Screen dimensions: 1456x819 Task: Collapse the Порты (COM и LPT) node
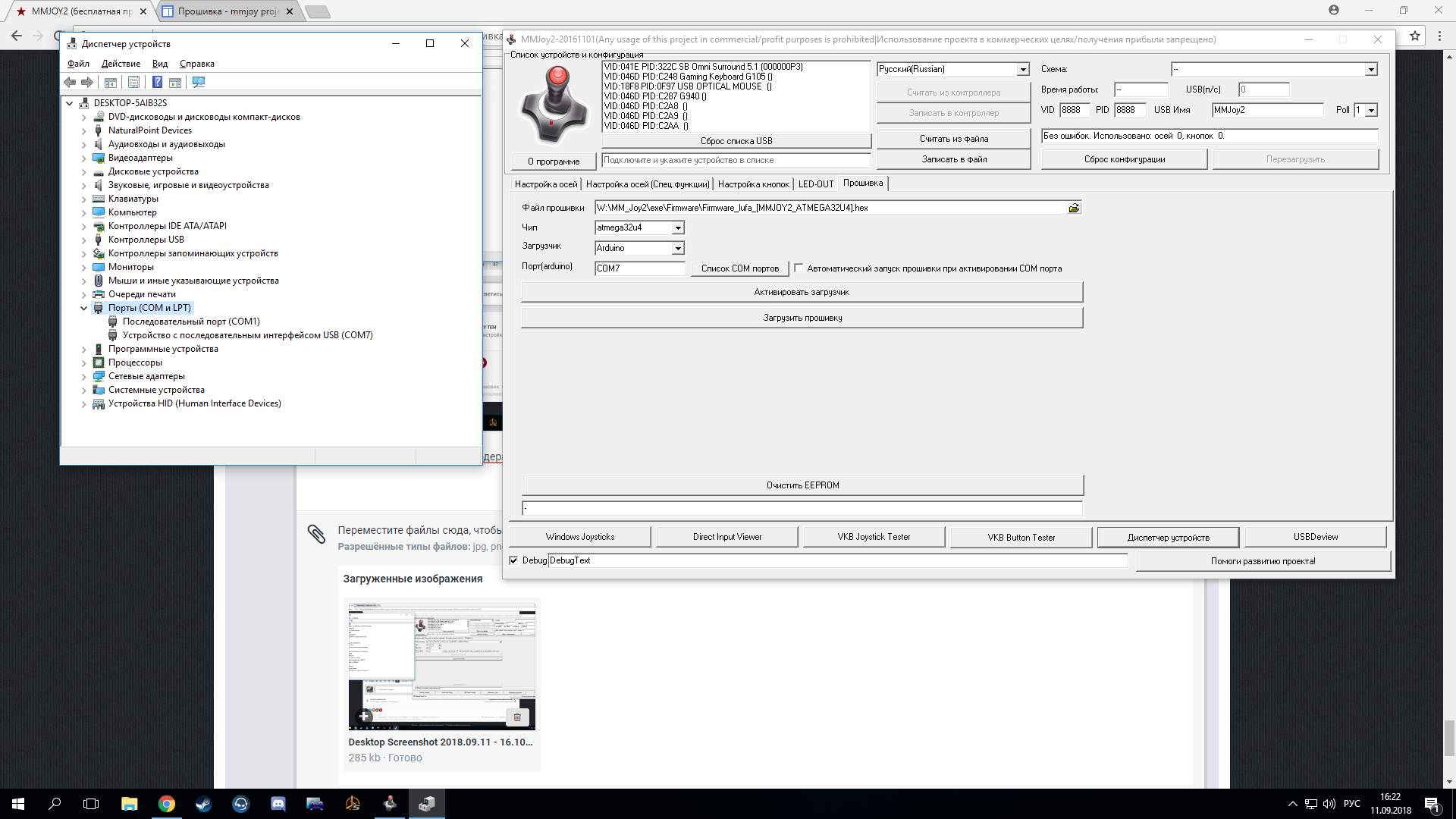83,308
